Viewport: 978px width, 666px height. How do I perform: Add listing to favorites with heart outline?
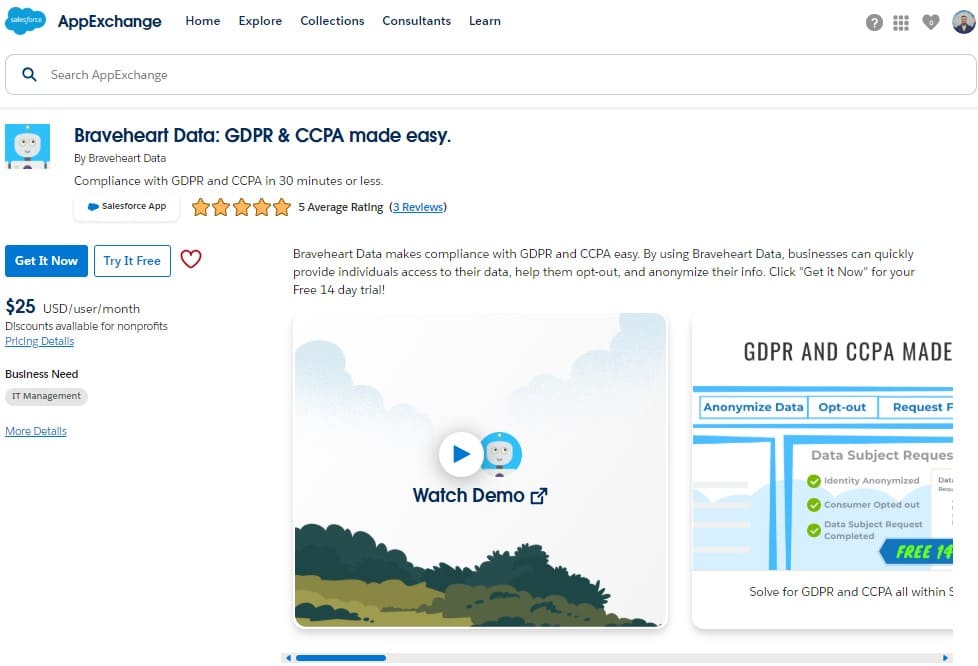tap(191, 259)
